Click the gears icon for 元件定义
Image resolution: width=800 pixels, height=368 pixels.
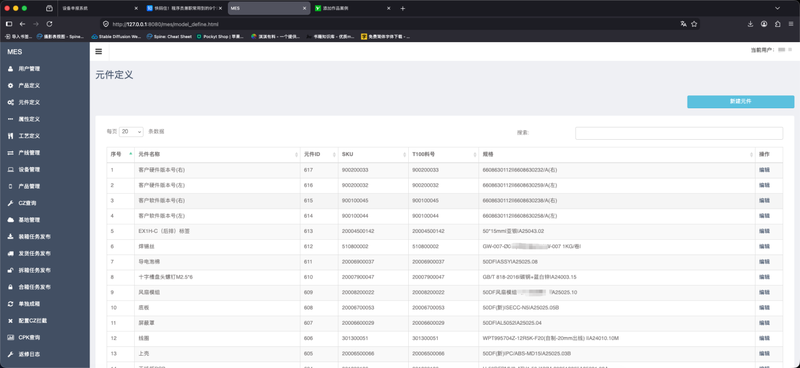[11, 103]
